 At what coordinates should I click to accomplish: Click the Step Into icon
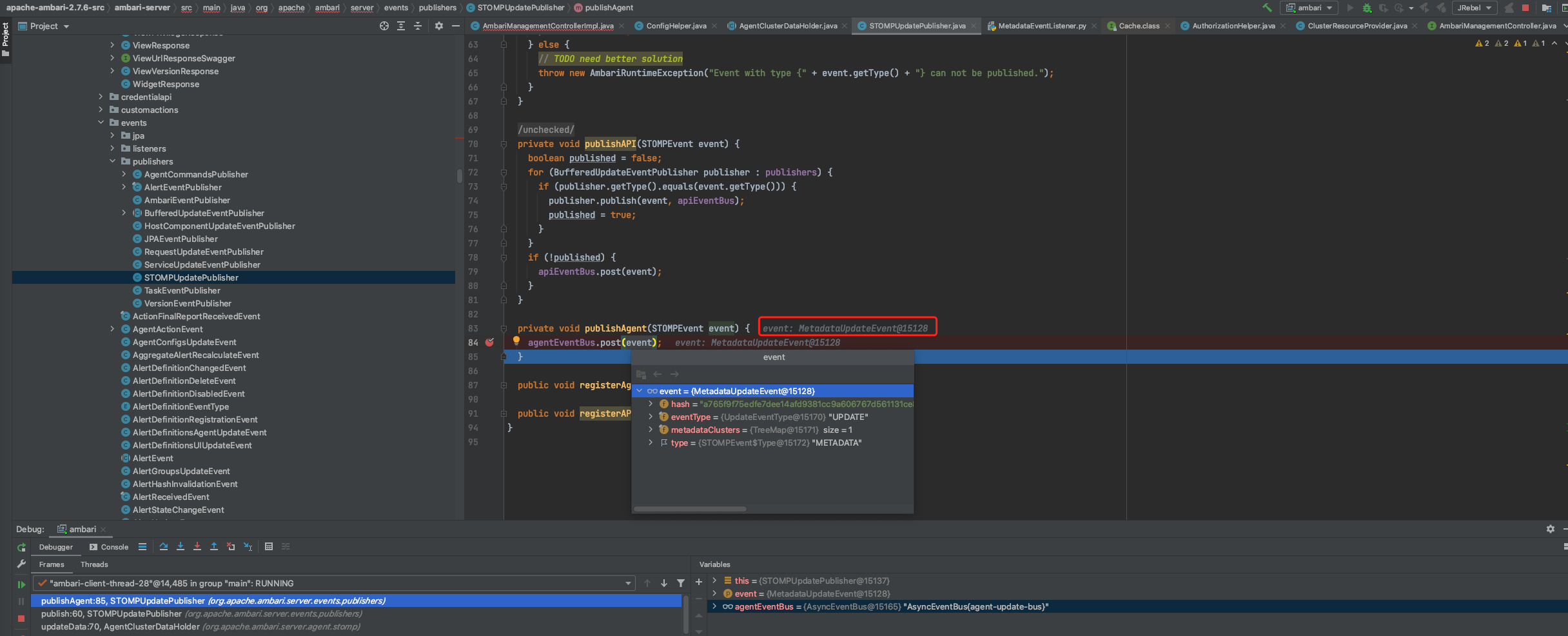(x=181, y=546)
